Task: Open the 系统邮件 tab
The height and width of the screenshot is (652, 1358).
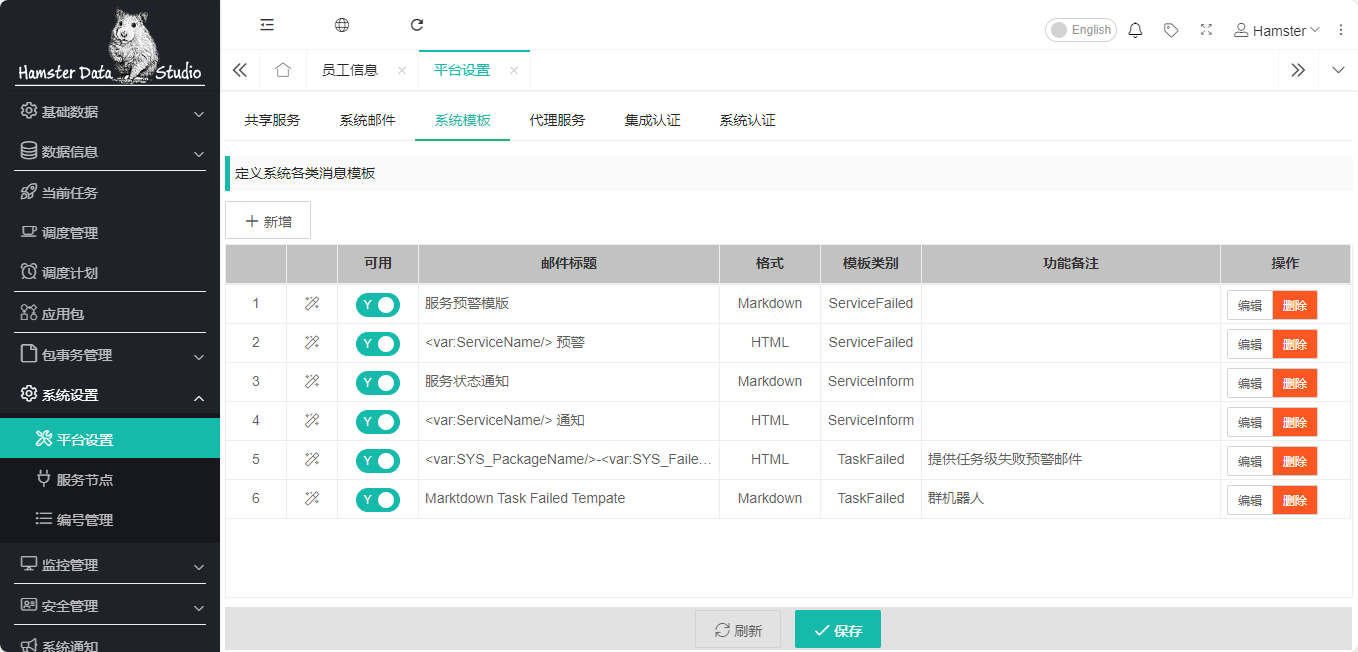Action: [367, 120]
